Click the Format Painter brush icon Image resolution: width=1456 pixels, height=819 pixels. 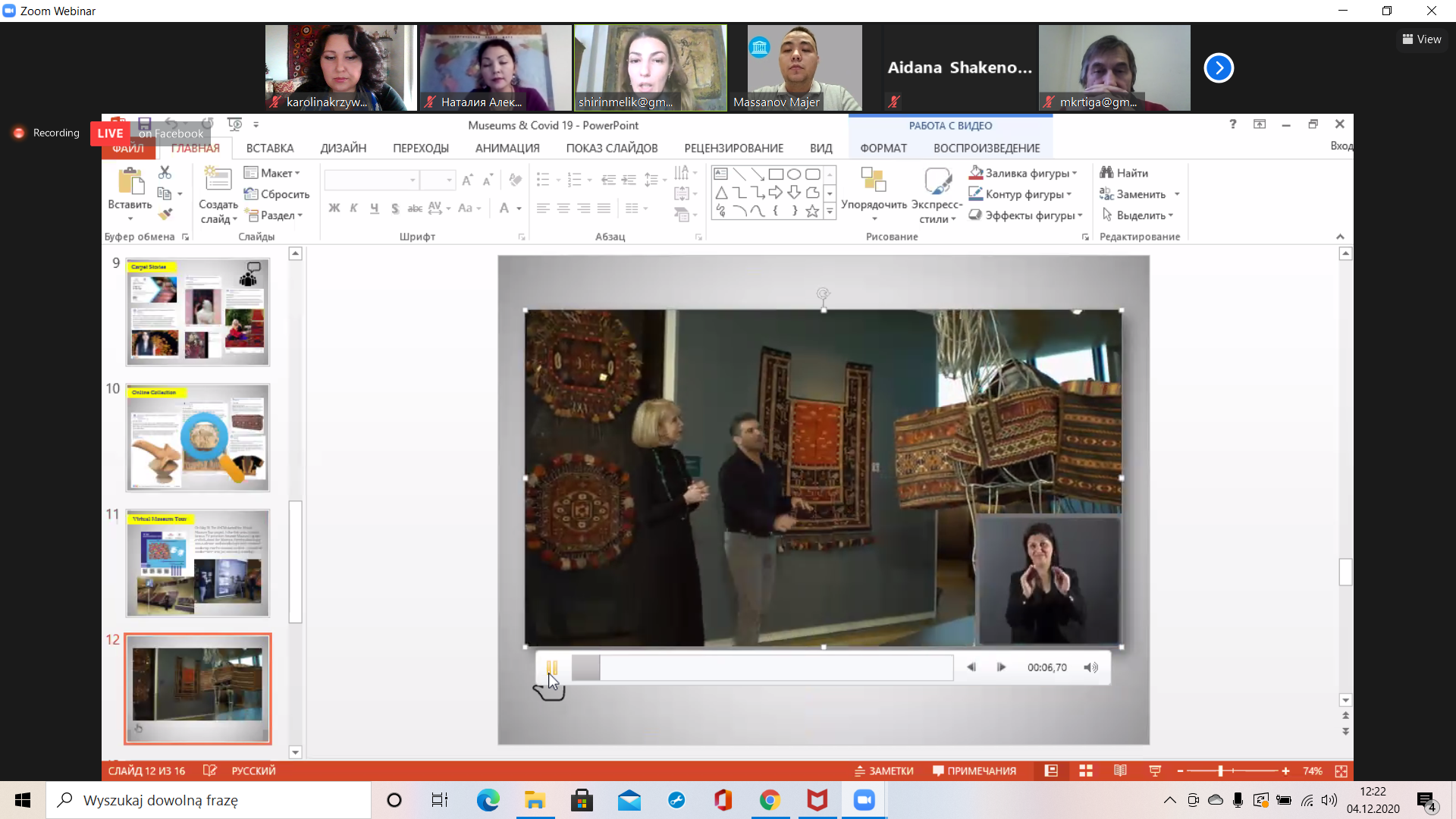165,215
